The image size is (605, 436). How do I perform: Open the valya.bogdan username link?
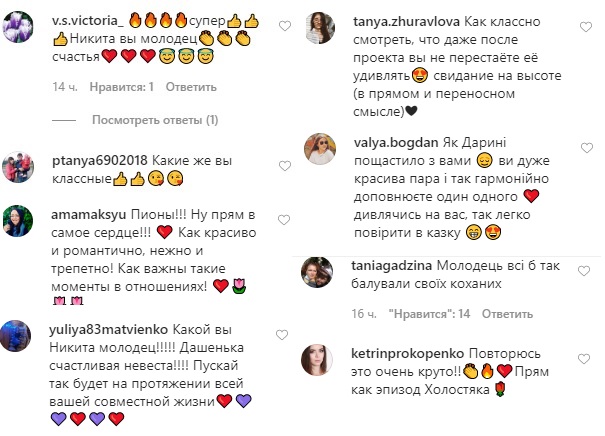click(390, 142)
